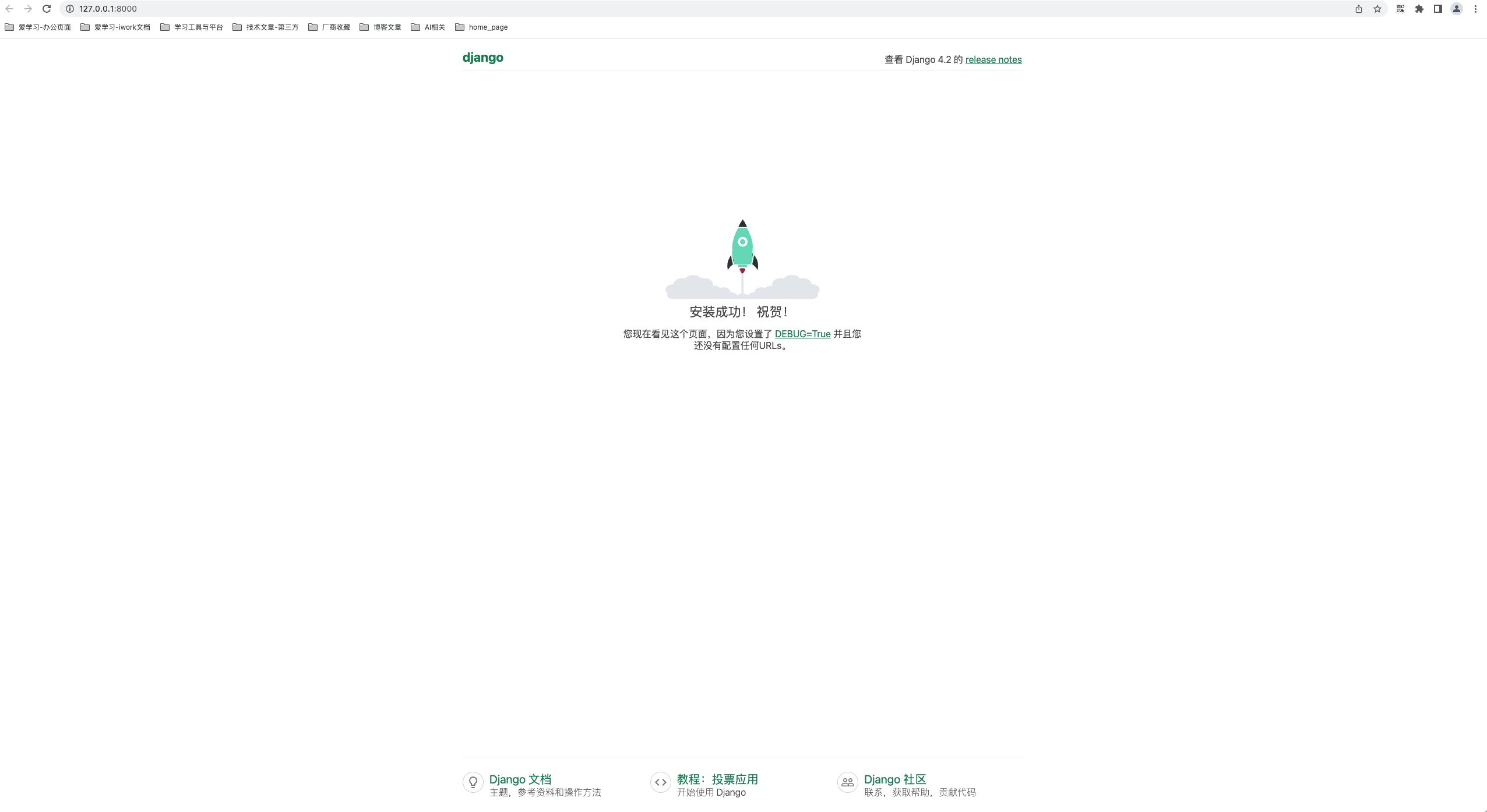Open the 厂商收藏 bookmark folder
Viewport: 1487px width, 812px height.
click(x=329, y=27)
